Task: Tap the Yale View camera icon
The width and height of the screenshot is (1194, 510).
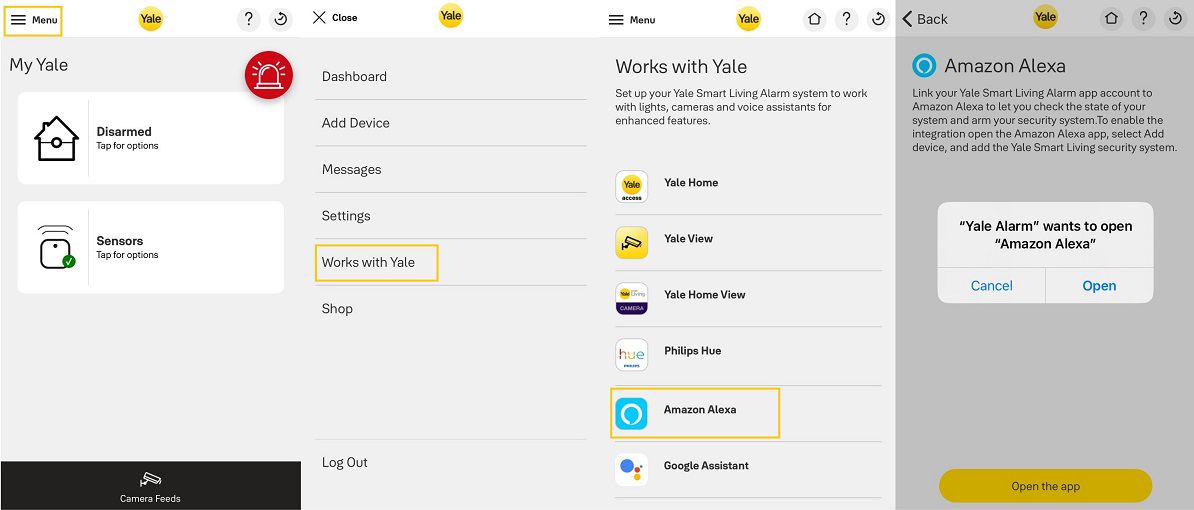Action: 631,243
